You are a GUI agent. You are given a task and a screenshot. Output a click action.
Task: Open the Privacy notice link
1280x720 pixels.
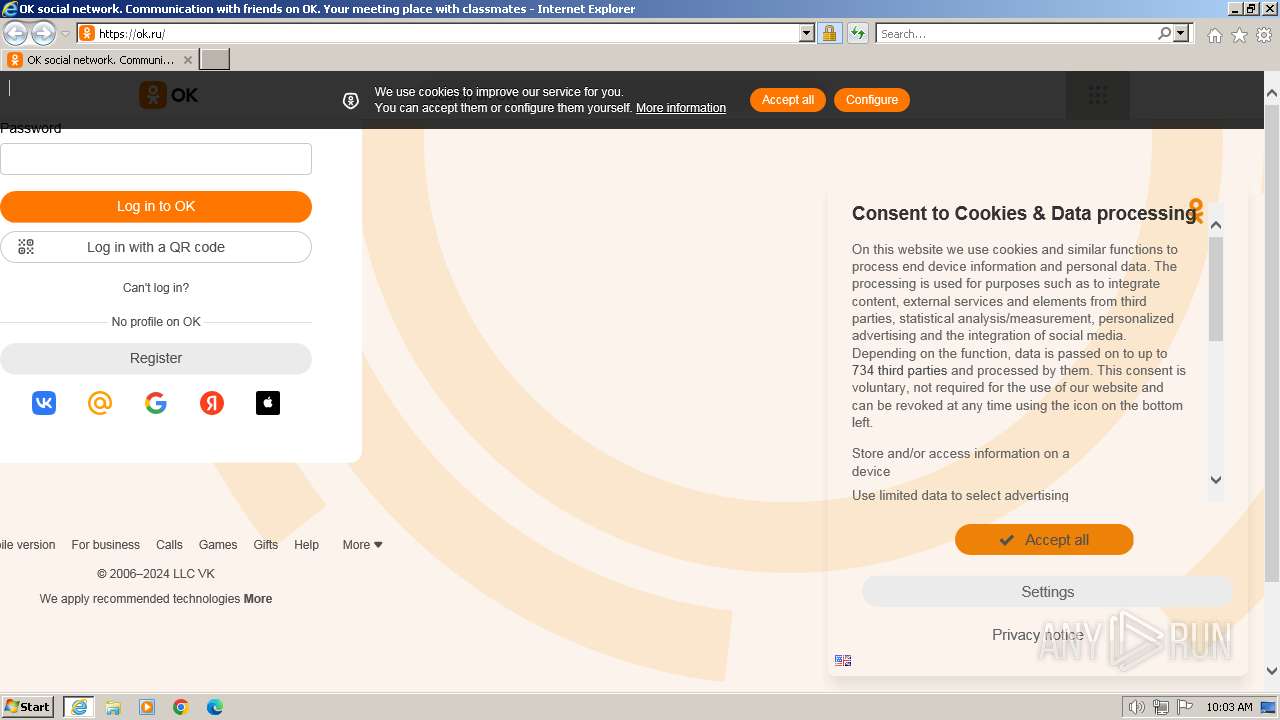click(1037, 635)
